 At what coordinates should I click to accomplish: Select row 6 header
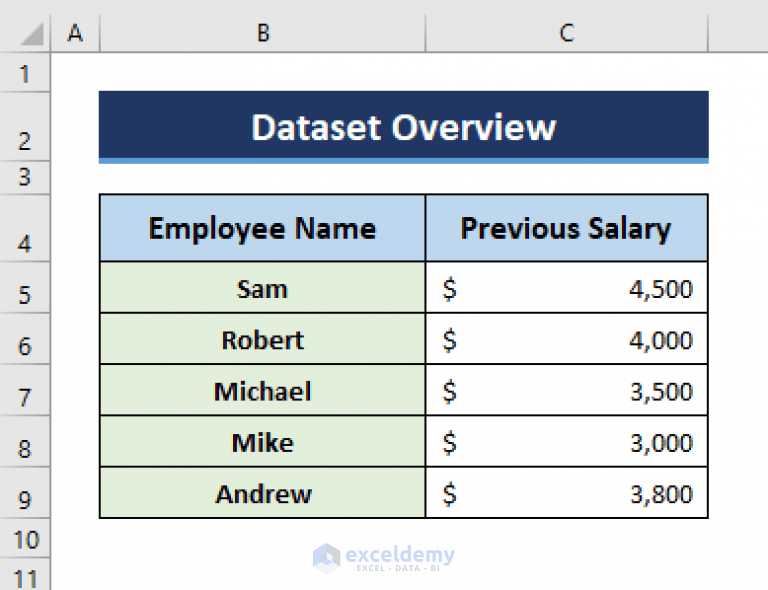25,339
